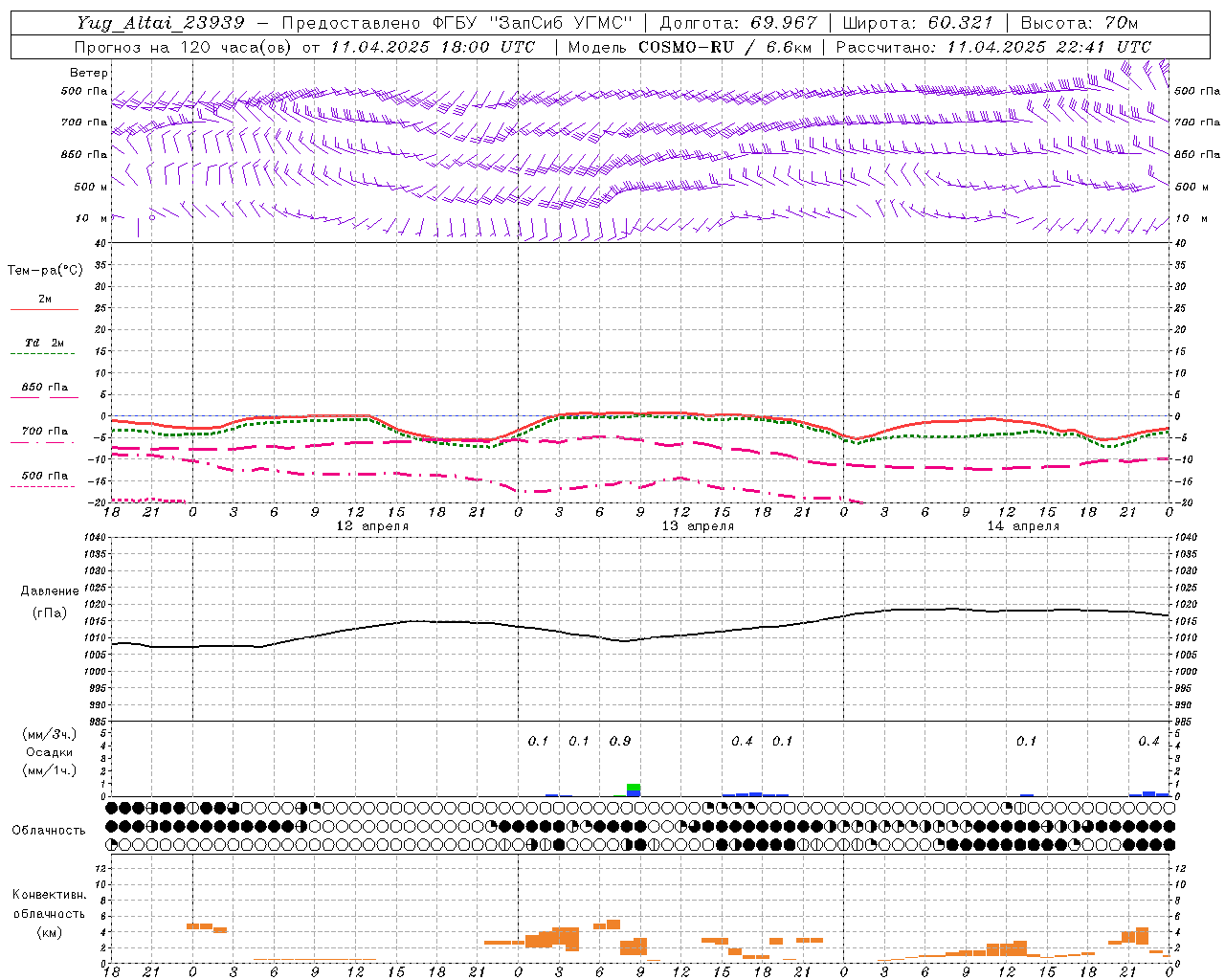The image size is (1225, 980).
Task: Click the Давление pressure panel label
Action: pyautogui.click(x=50, y=591)
